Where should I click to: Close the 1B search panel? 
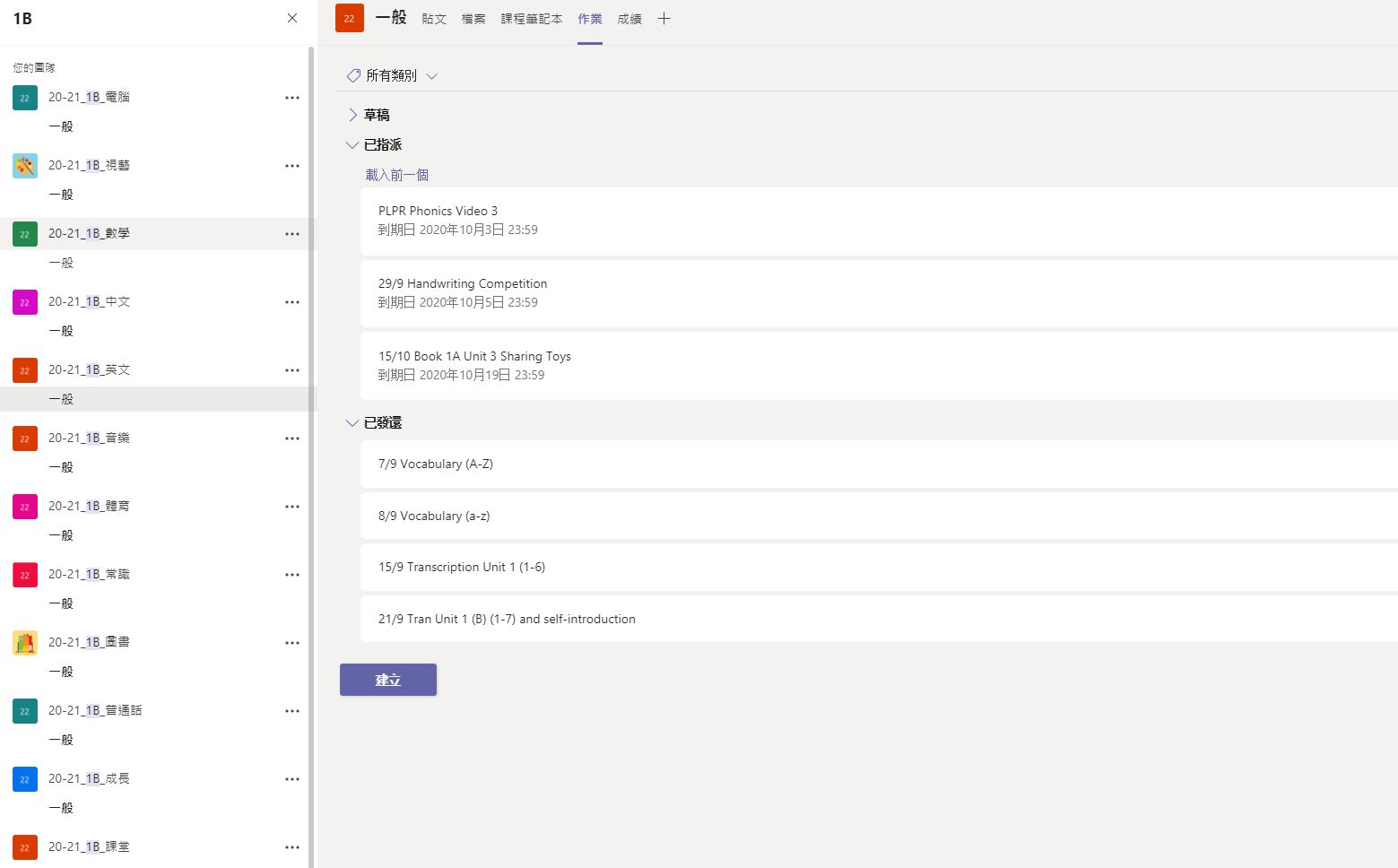point(292,18)
